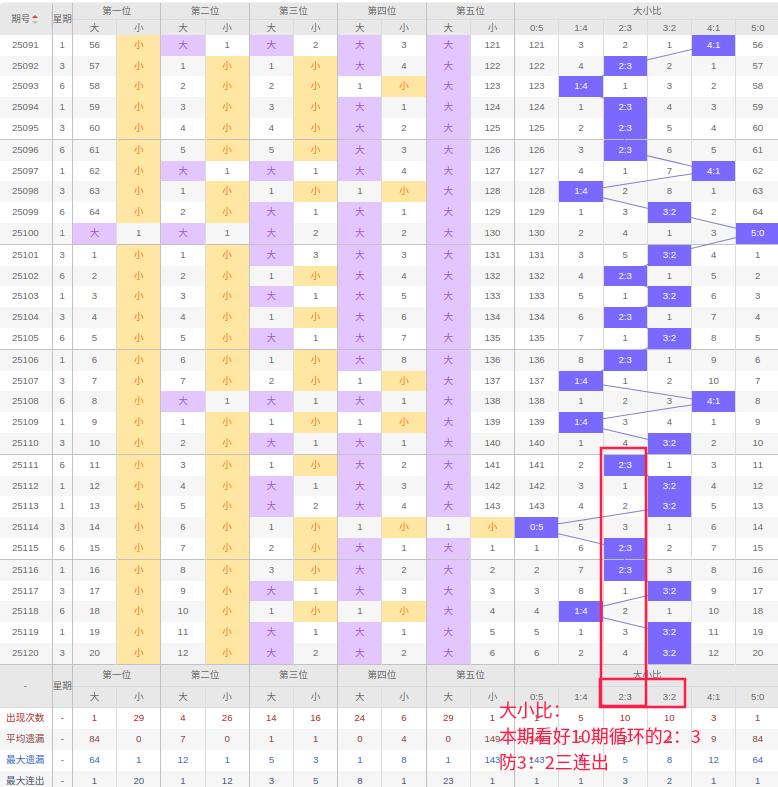Click highlighted 4:1 cell in row 25108
Image resolution: width=778 pixels, height=787 pixels.
click(x=713, y=401)
